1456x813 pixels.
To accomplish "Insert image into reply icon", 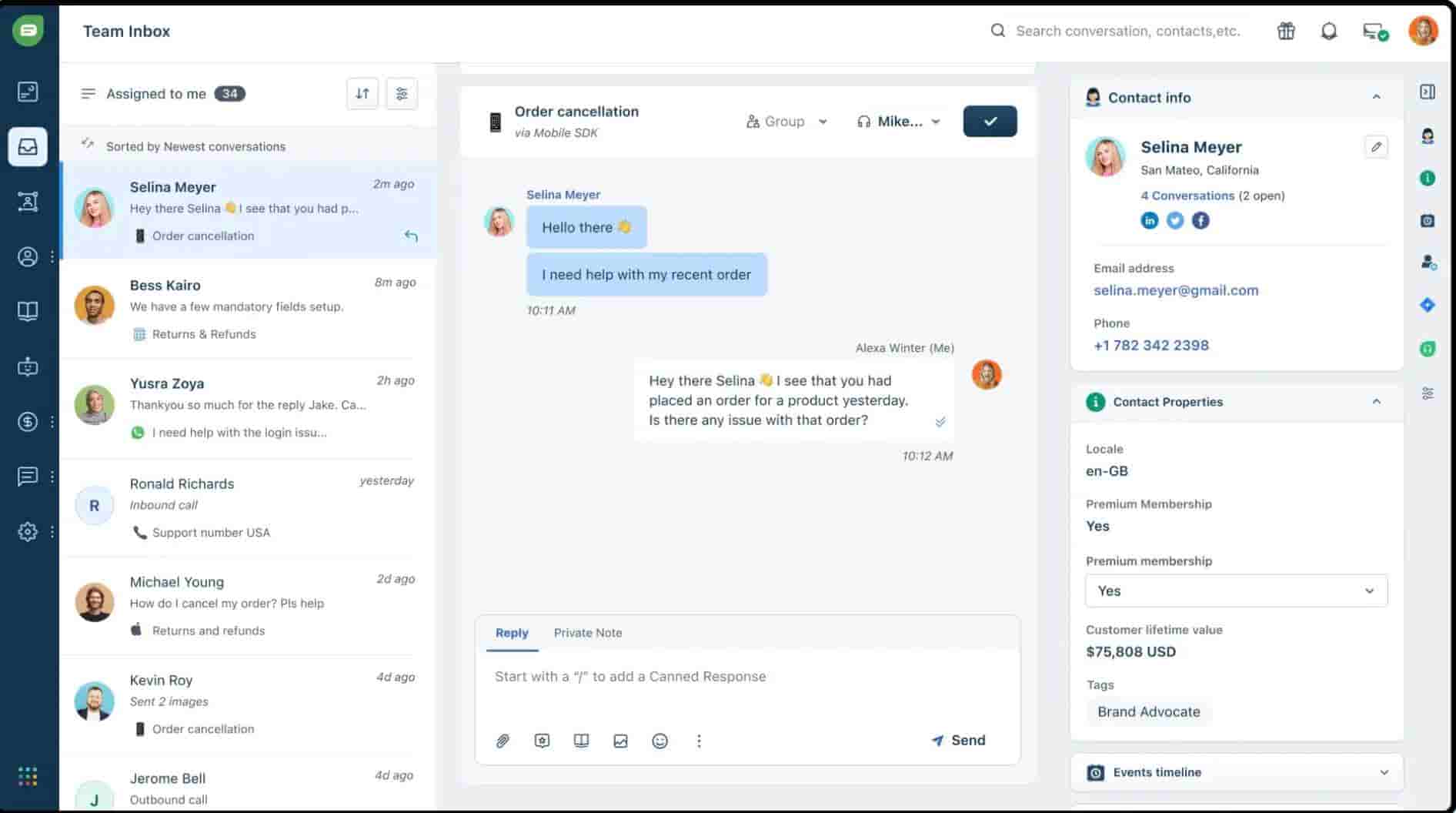I will [620, 741].
